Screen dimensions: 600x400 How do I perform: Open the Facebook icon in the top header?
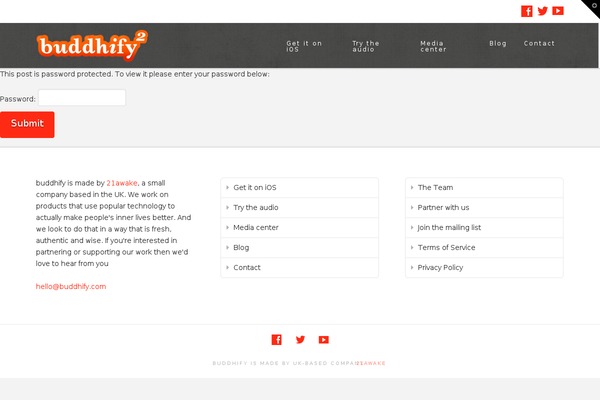click(527, 11)
